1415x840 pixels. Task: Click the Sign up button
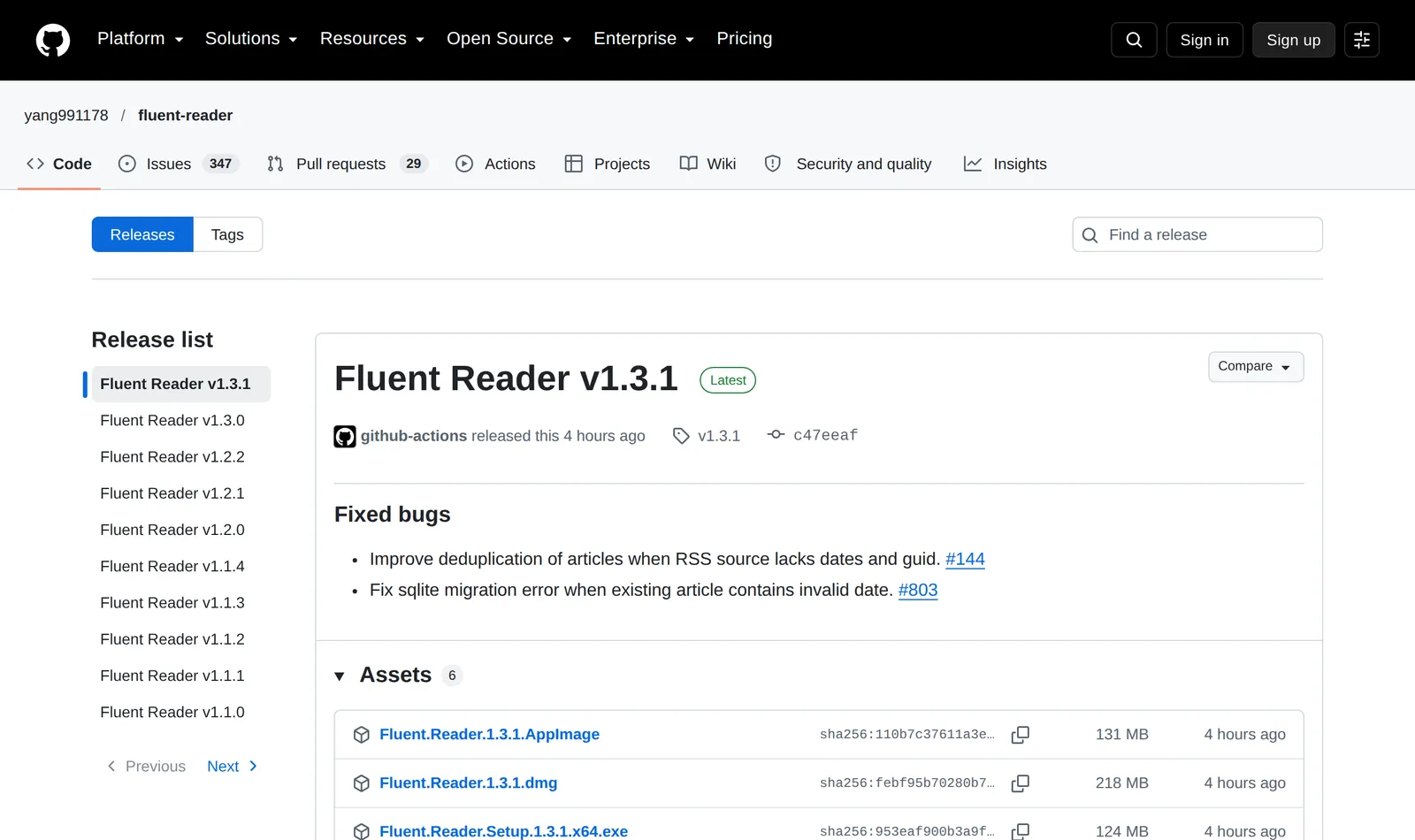[x=1294, y=40]
